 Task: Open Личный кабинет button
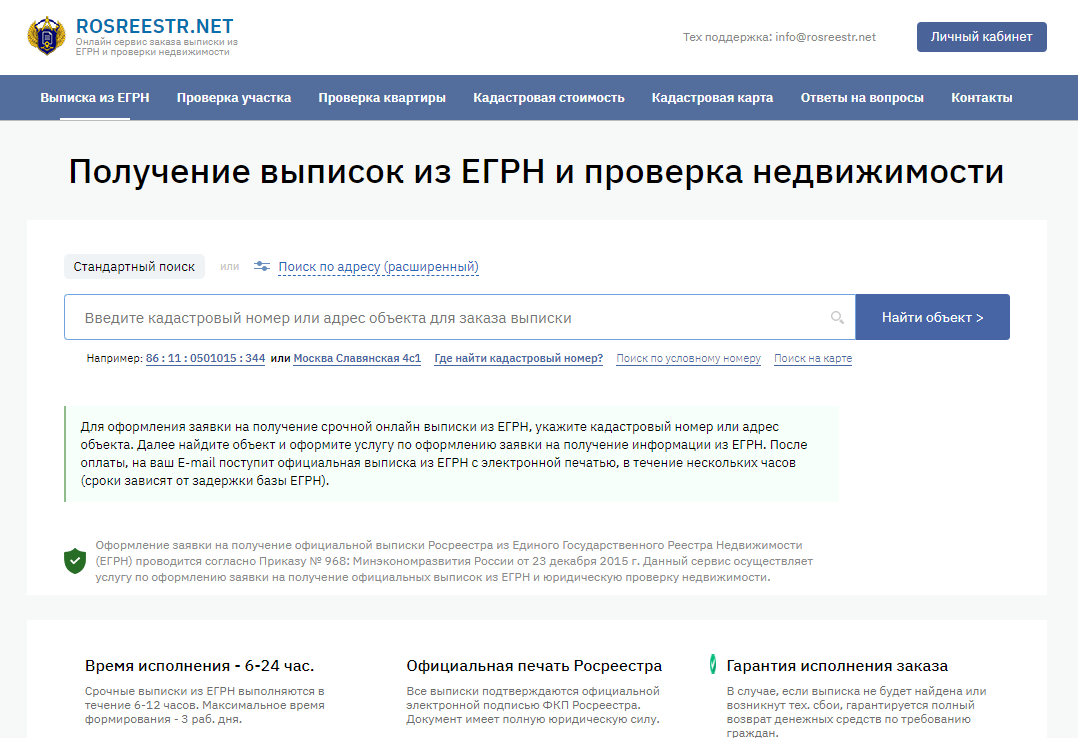981,37
